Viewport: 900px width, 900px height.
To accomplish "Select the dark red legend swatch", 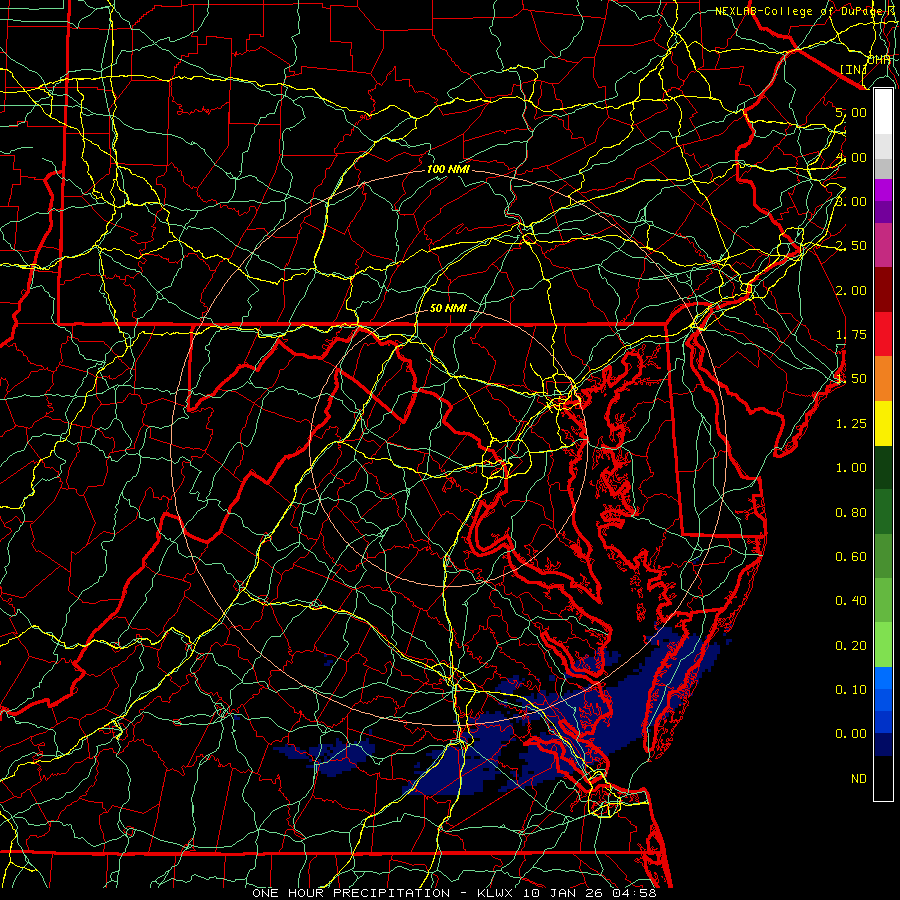I will (x=883, y=290).
